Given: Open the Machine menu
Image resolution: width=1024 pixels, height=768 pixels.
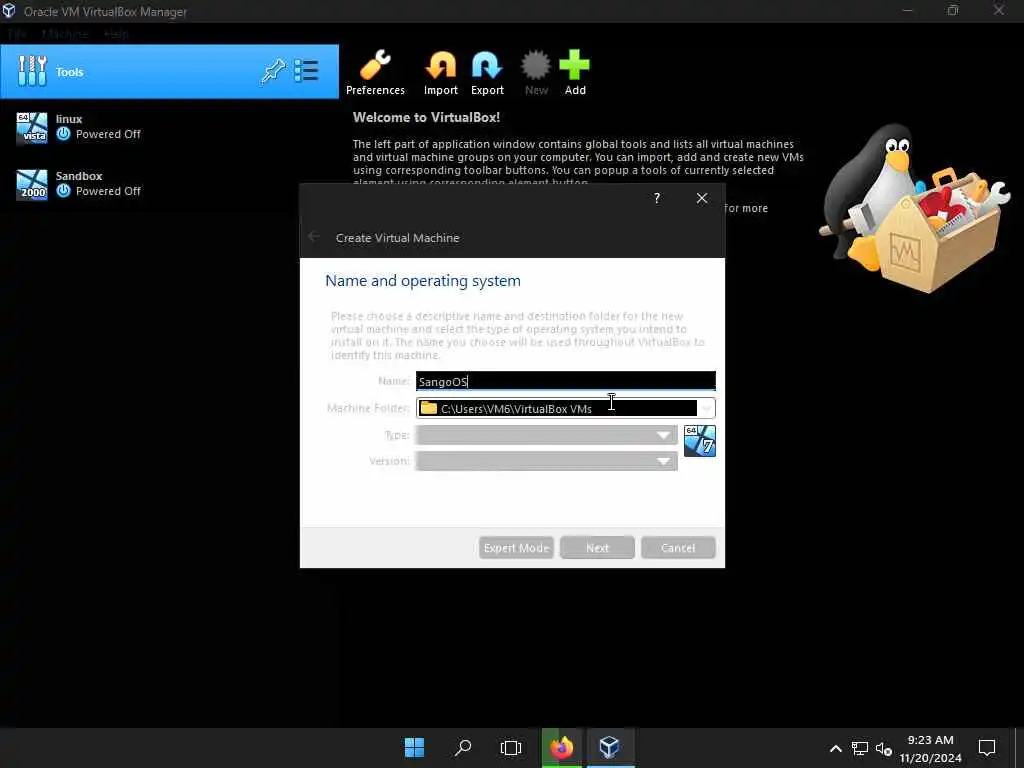Looking at the screenshot, I should (x=64, y=34).
